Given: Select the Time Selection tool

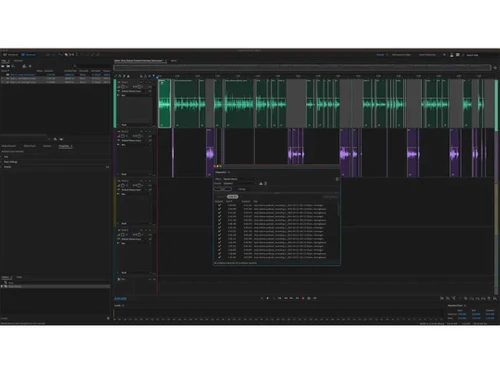Looking at the screenshot, I should (x=77, y=55).
